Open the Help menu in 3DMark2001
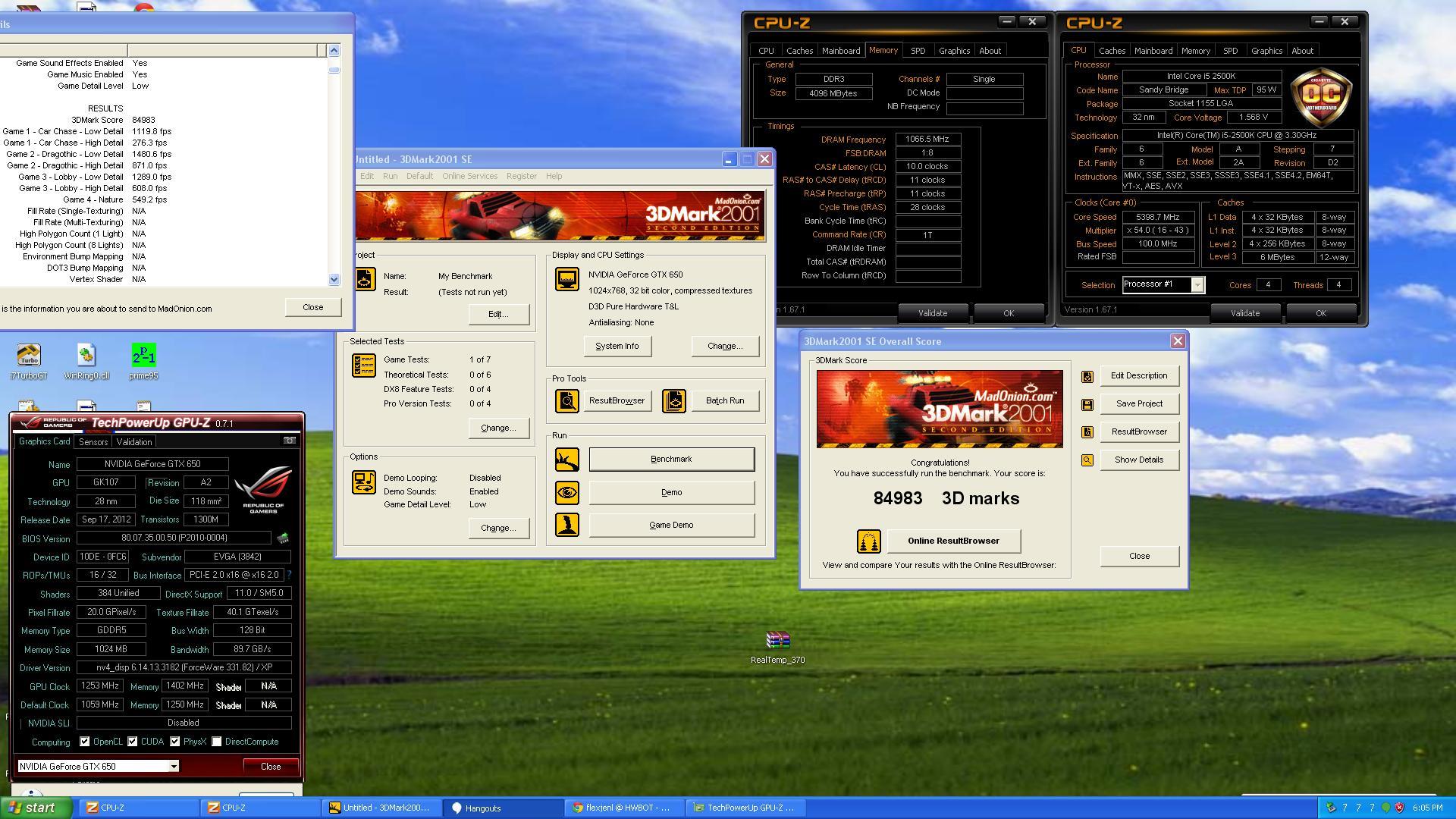1456x819 pixels. 554,176
